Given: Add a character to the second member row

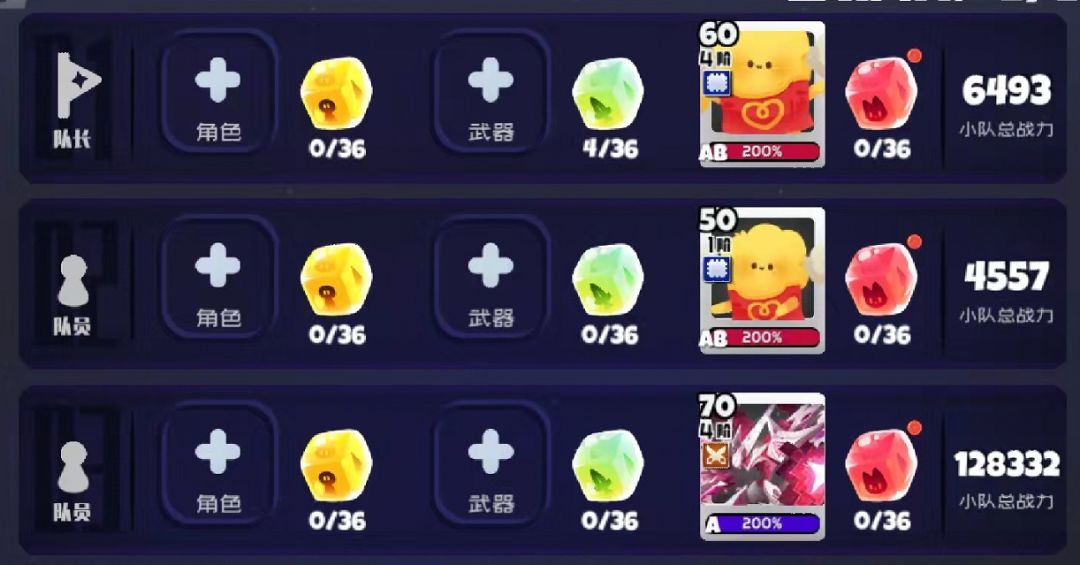Looking at the screenshot, I should pos(218,278).
